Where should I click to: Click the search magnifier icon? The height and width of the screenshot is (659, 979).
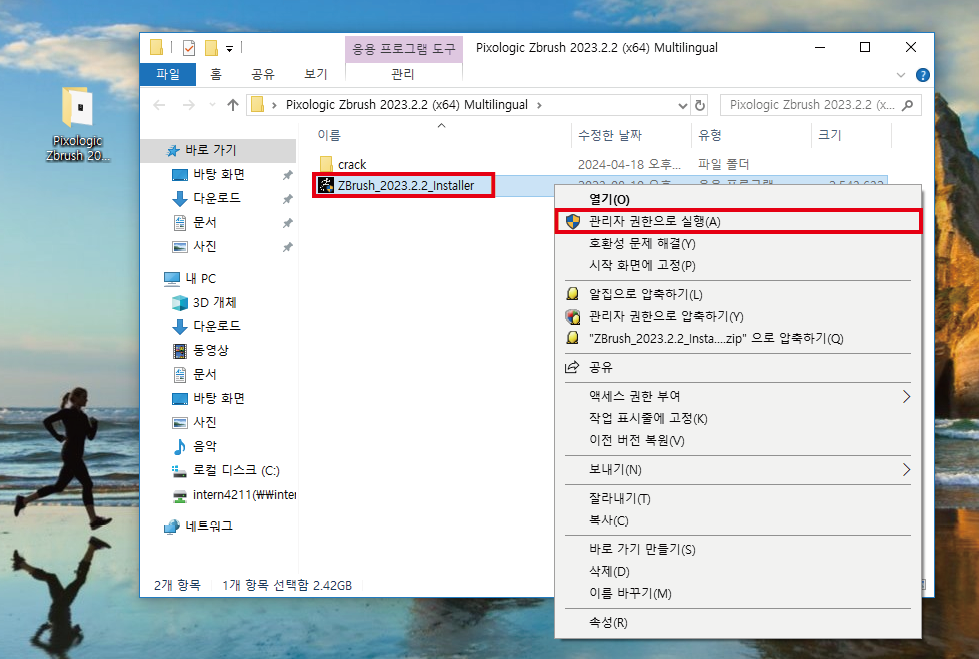click(907, 105)
